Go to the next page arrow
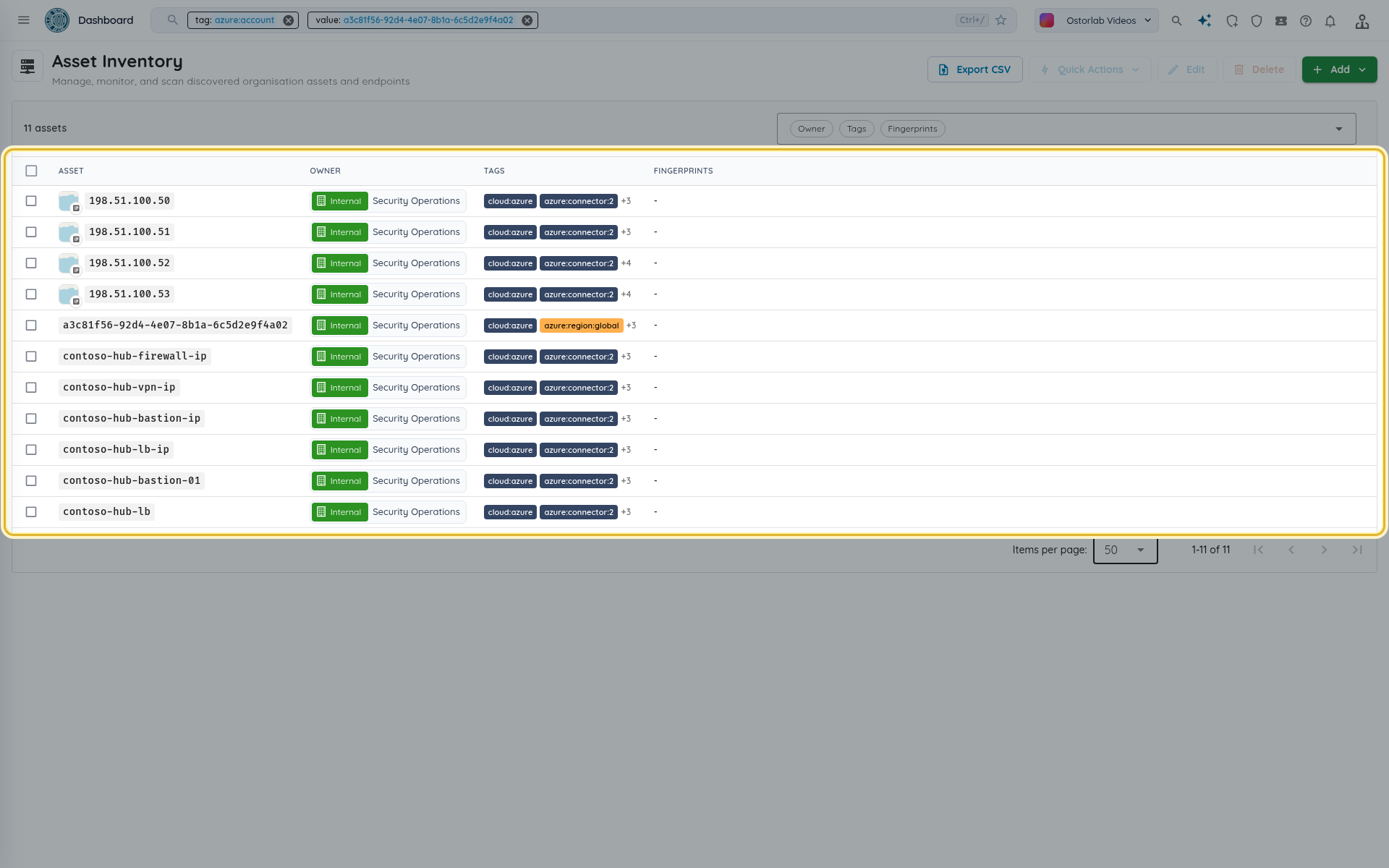The width and height of the screenshot is (1389, 868). (1324, 550)
